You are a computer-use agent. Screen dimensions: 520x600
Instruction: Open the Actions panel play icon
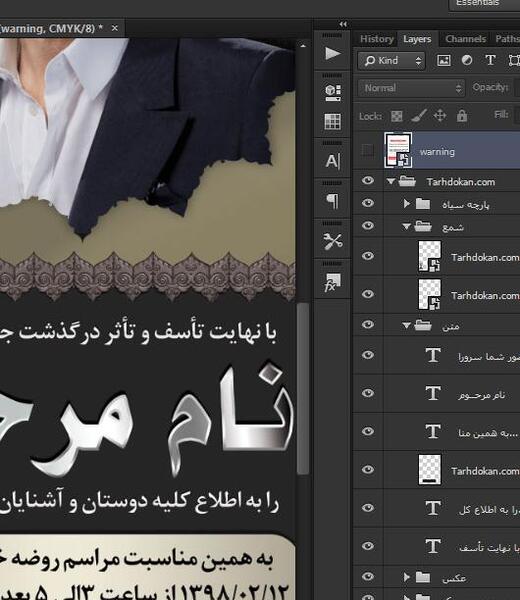click(x=333, y=53)
